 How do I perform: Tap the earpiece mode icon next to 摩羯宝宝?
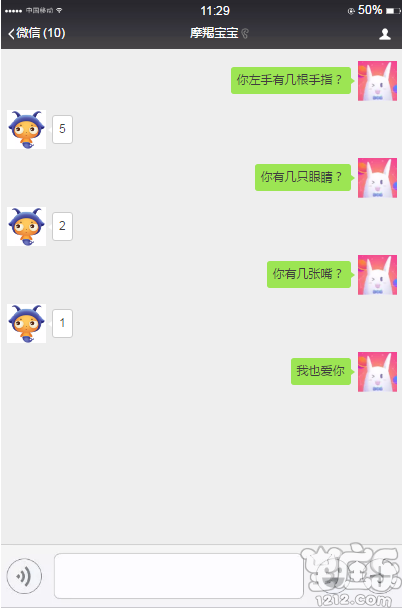[x=245, y=33]
